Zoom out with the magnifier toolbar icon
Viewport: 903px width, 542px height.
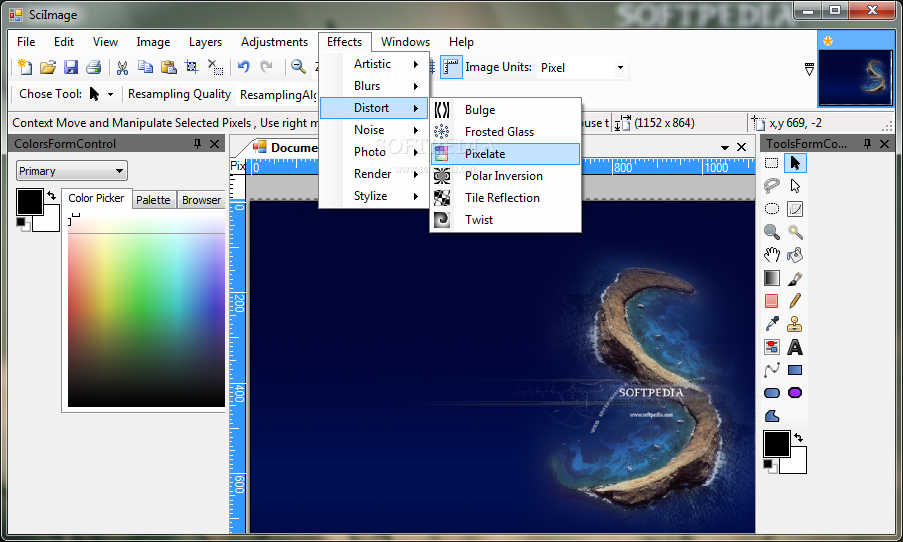pos(298,67)
